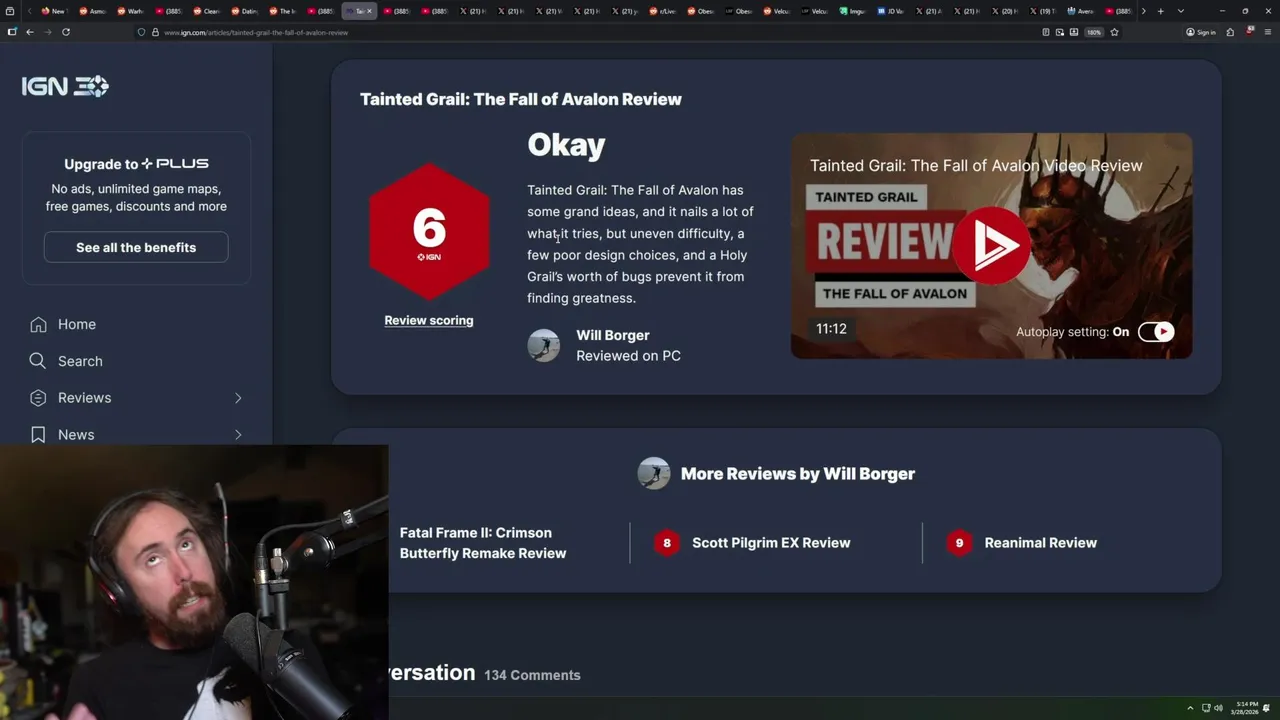Expand the News submenu chevron
Viewport: 1280px width, 720px height.
tap(238, 435)
